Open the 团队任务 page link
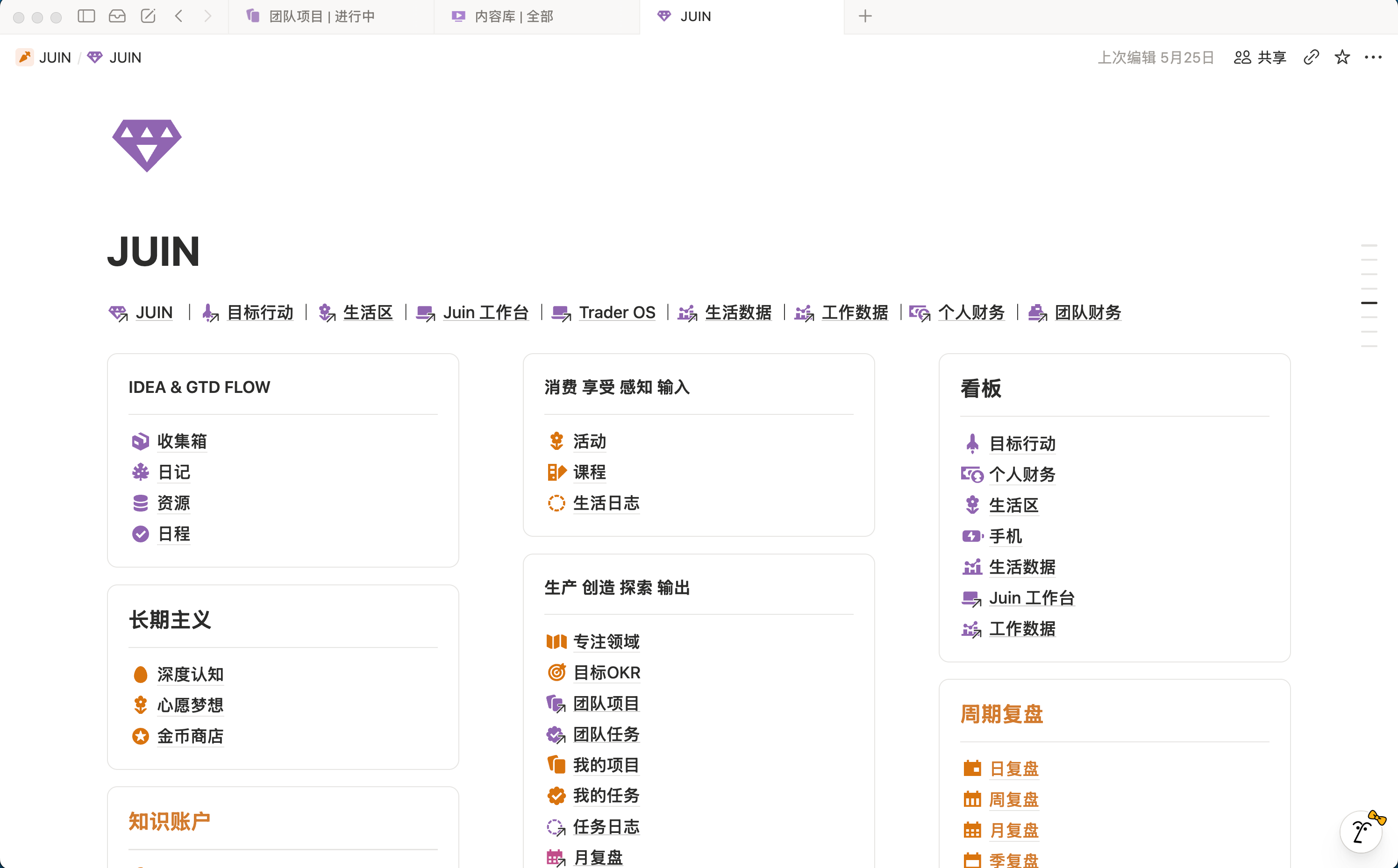 (606, 734)
